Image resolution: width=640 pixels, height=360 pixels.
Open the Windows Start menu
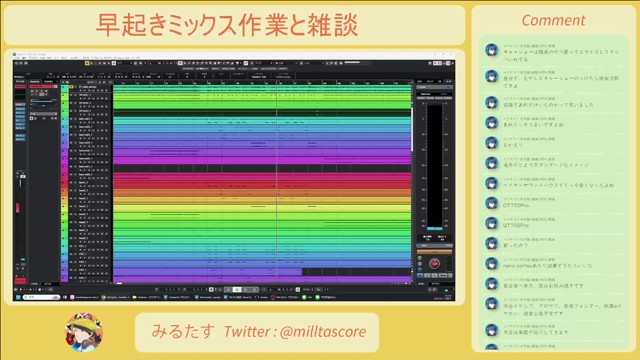(18, 297)
